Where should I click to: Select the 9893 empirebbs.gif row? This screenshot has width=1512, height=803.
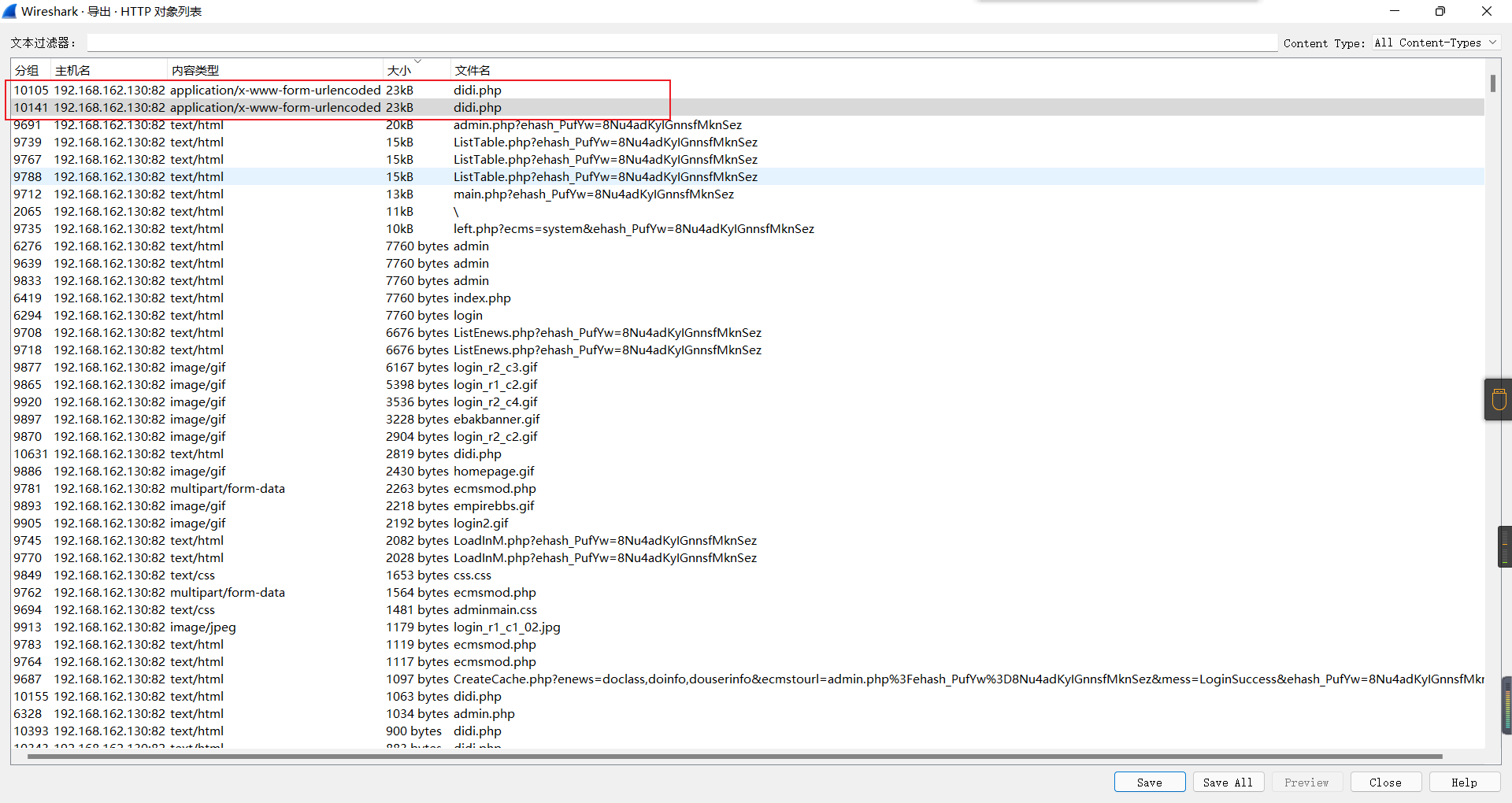[747, 506]
